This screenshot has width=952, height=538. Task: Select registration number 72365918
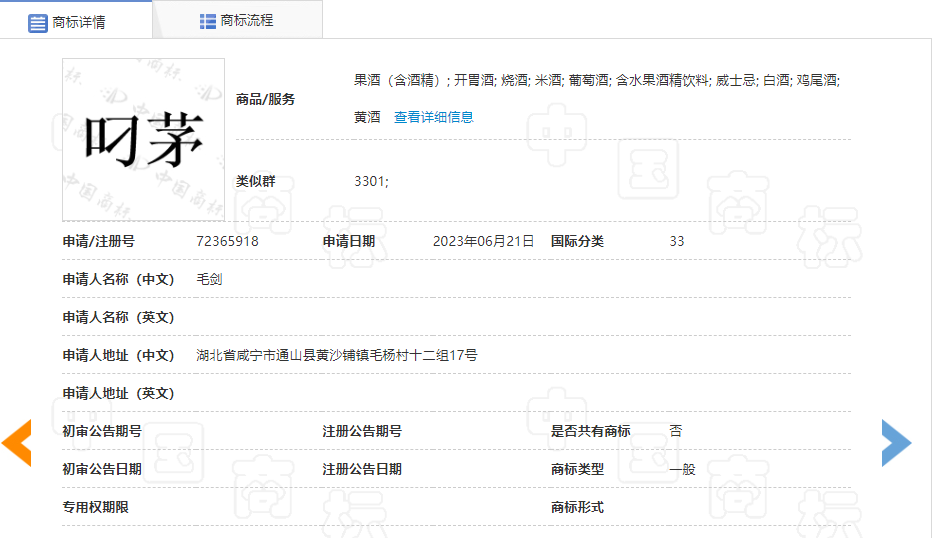[x=227, y=241]
